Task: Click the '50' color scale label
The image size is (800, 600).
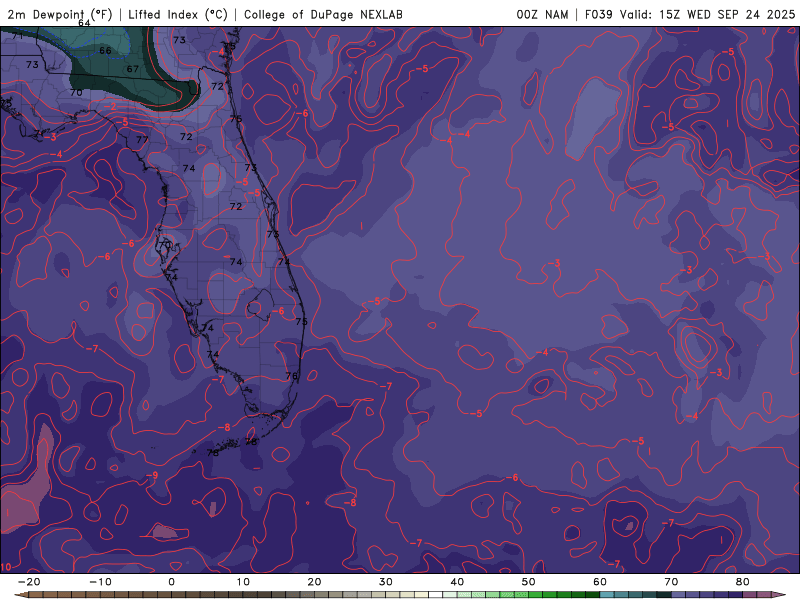Action: tap(529, 582)
